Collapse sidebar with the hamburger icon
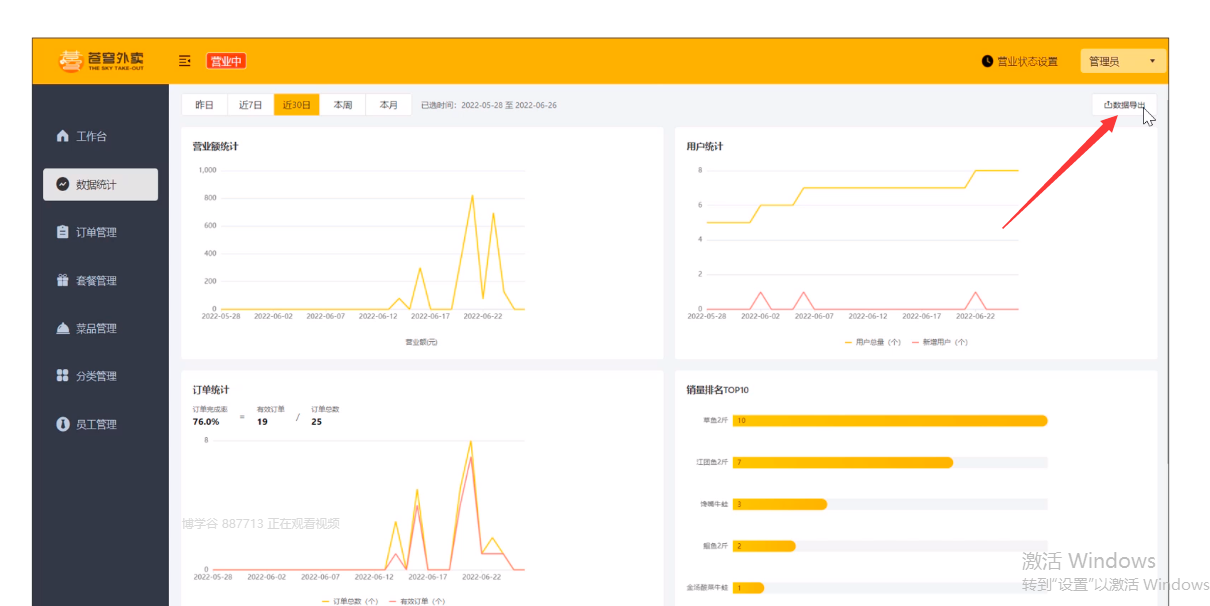 click(x=185, y=61)
